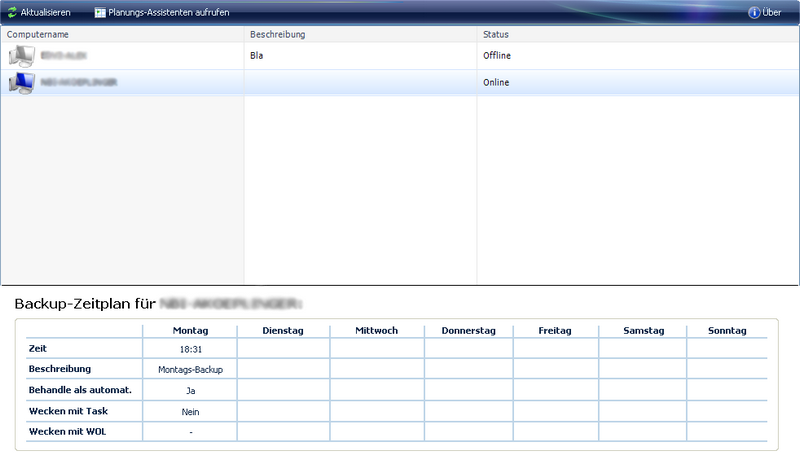Click the computer icon in the Online row

21,83
